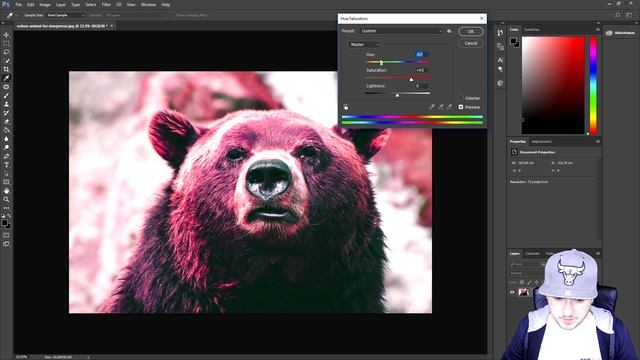Click the Saturation value input field
The width and height of the screenshot is (640, 360).
coord(421,70)
